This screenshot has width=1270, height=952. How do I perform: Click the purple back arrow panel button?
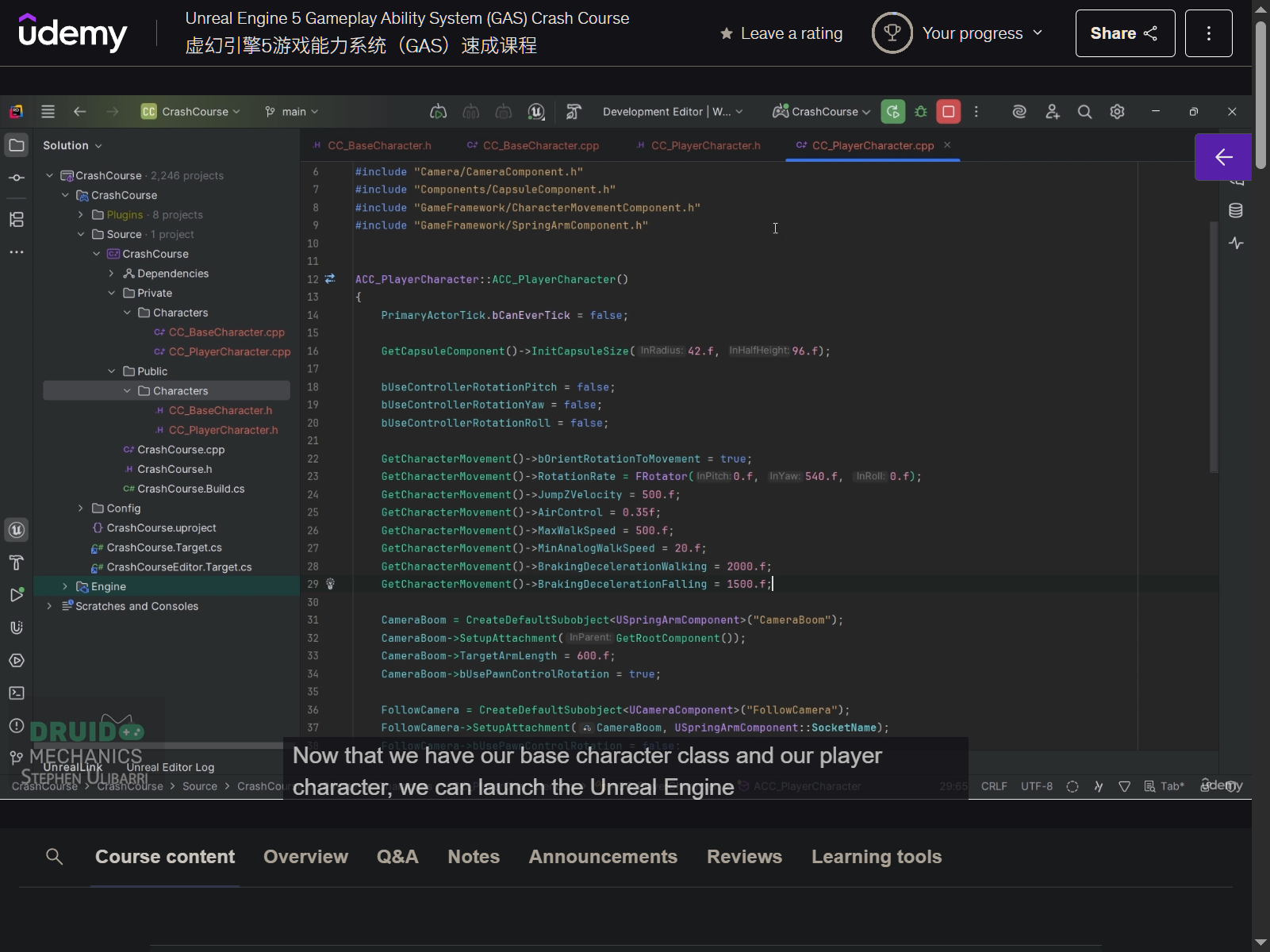click(1223, 157)
